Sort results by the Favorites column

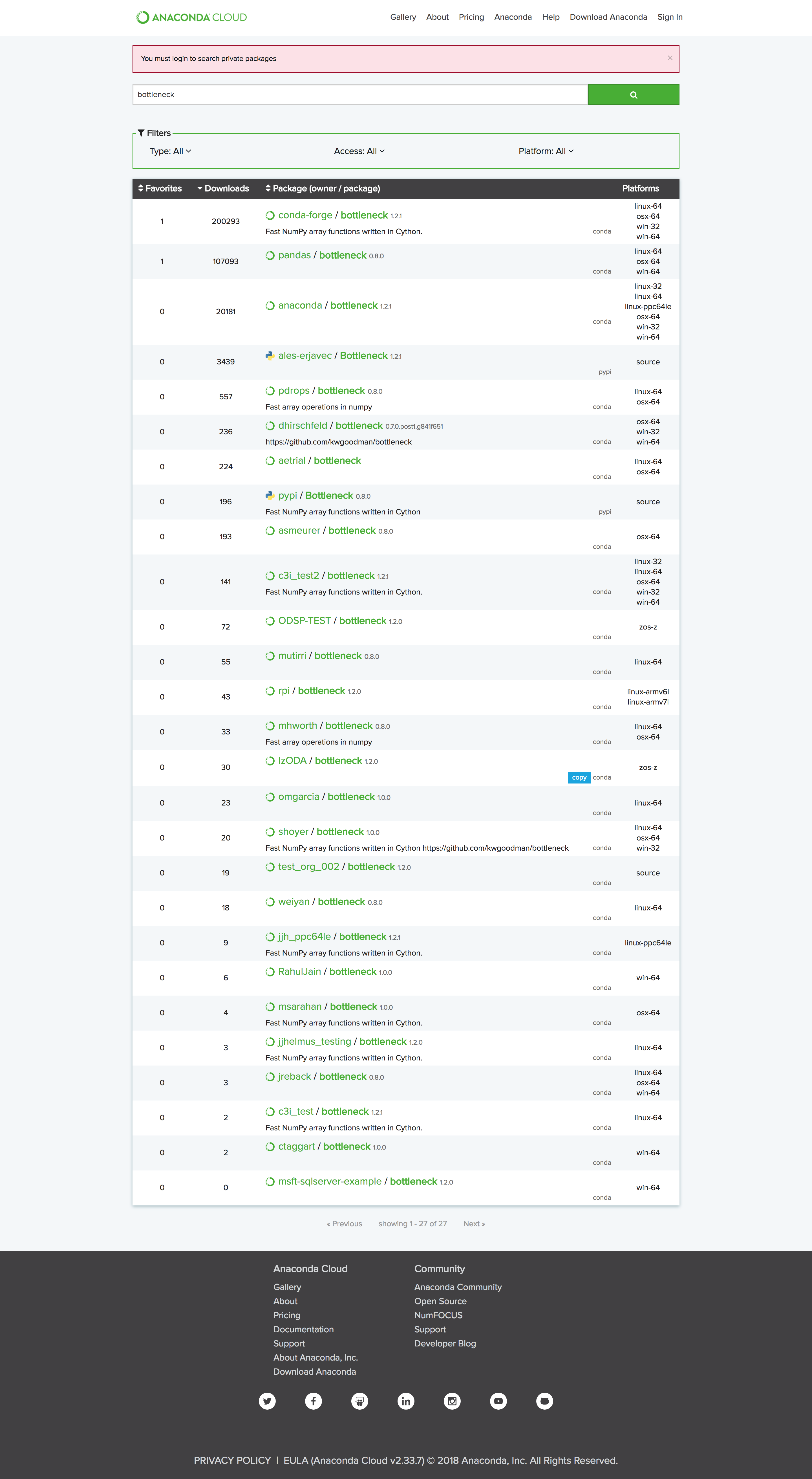tap(160, 188)
